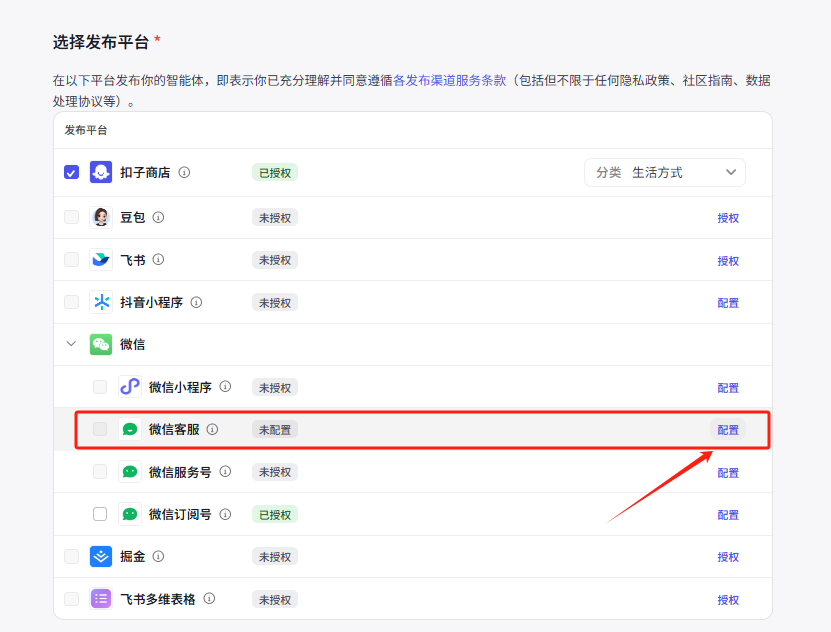This screenshot has width=831, height=632.
Task: Click the 微信 group row label
Action: point(132,344)
